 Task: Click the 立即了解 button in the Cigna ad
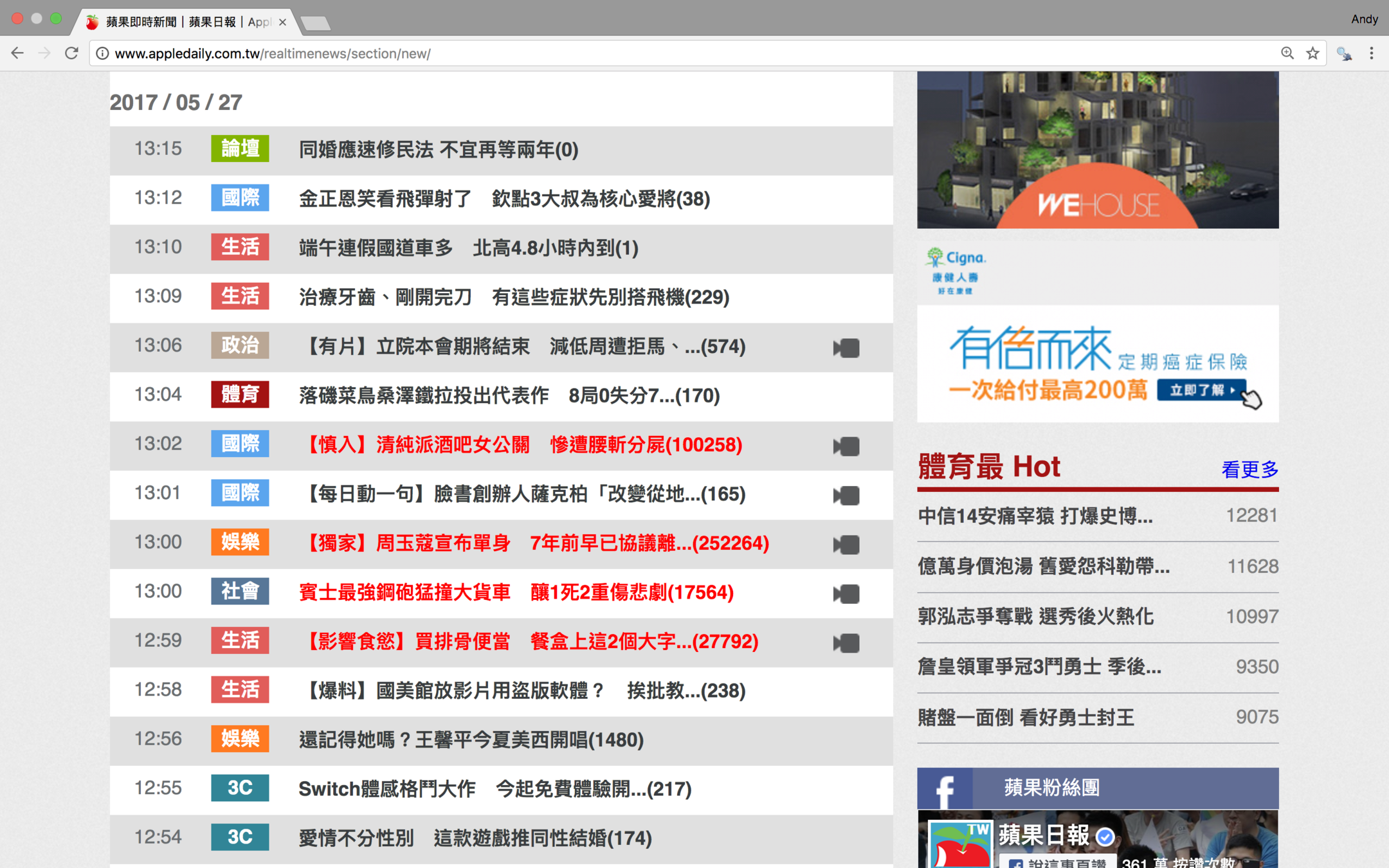1201,390
